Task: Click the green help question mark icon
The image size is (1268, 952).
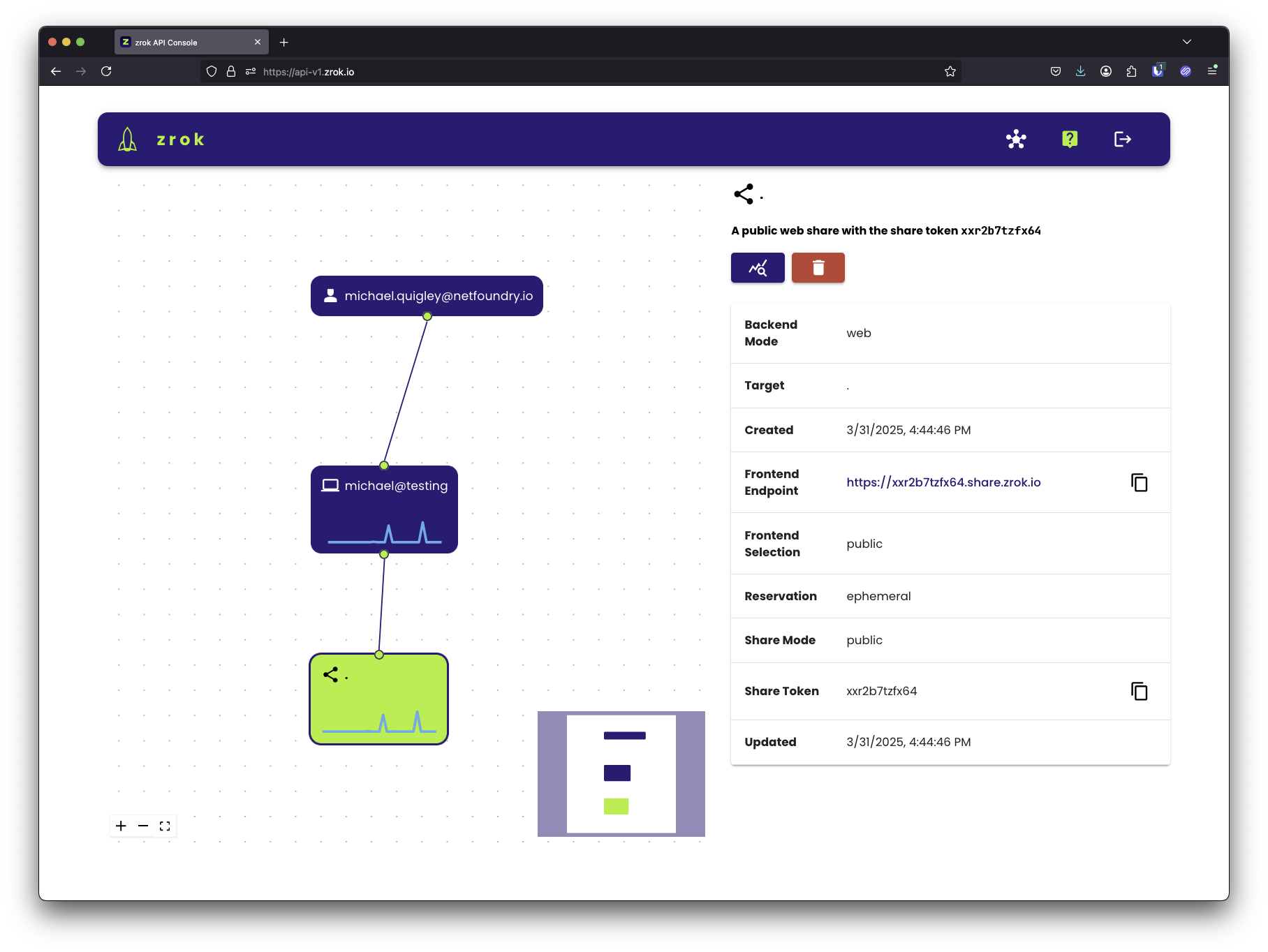Action: click(x=1069, y=139)
